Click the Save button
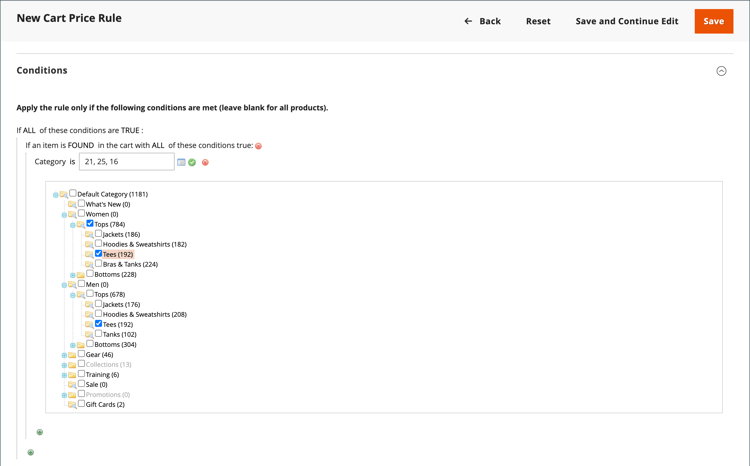 pyautogui.click(x=714, y=21)
